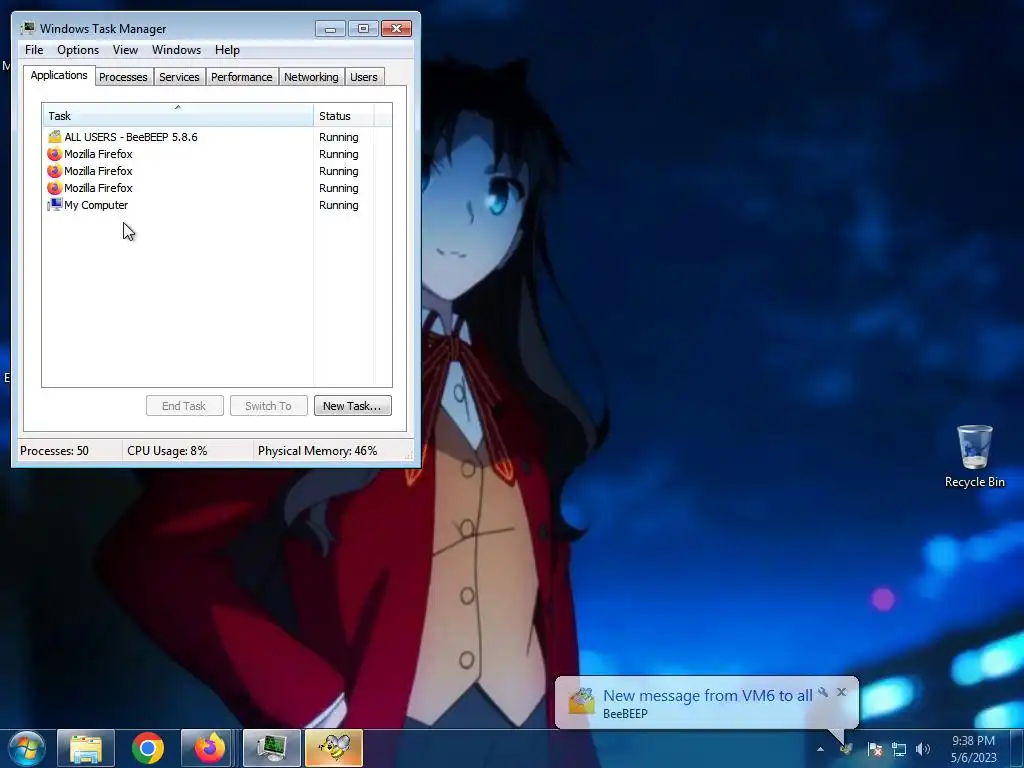The image size is (1024, 768).
Task: Open the notification balloon wrench options
Action: [x=823, y=692]
